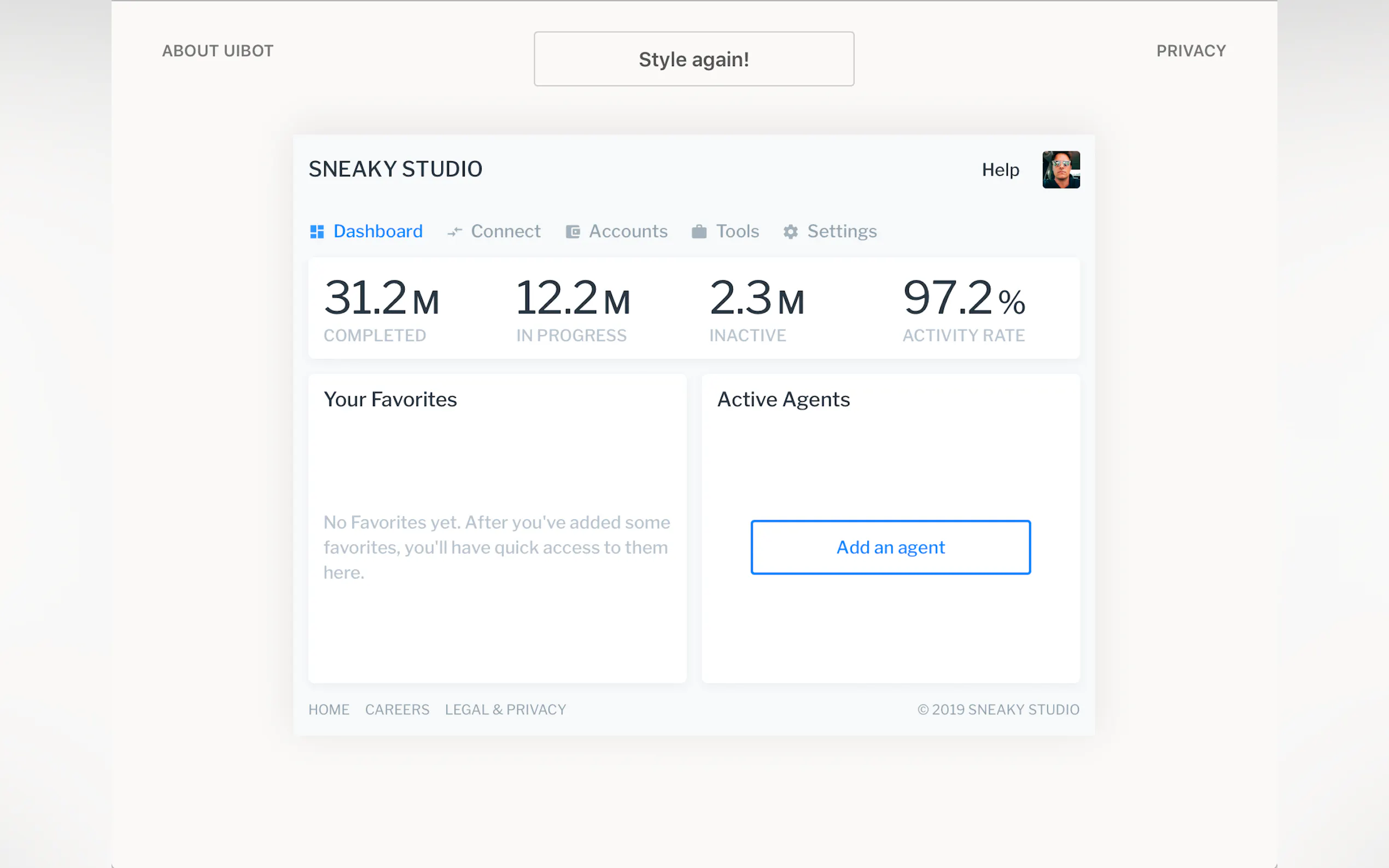This screenshot has height=868, width=1389.
Task: Switch to the Dashboard tab
Action: (x=378, y=231)
